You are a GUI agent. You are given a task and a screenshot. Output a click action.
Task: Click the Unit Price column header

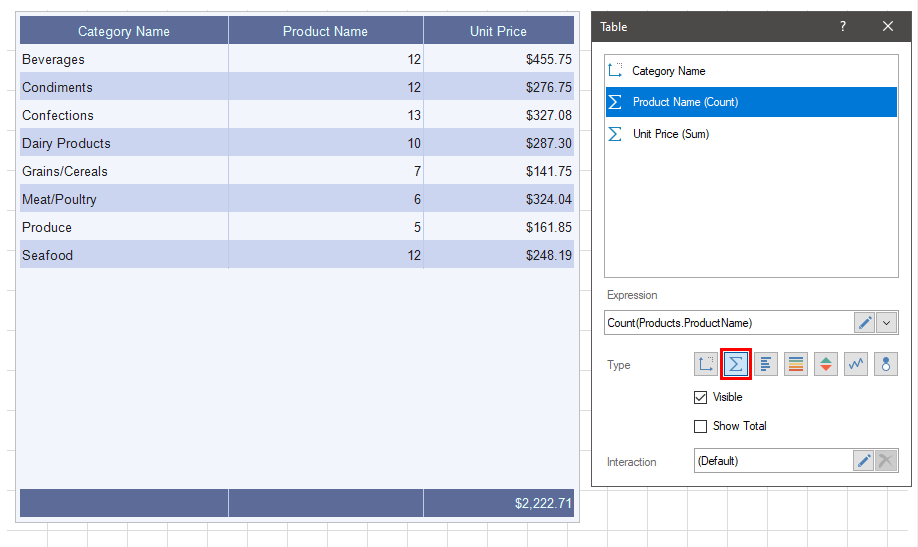click(498, 31)
